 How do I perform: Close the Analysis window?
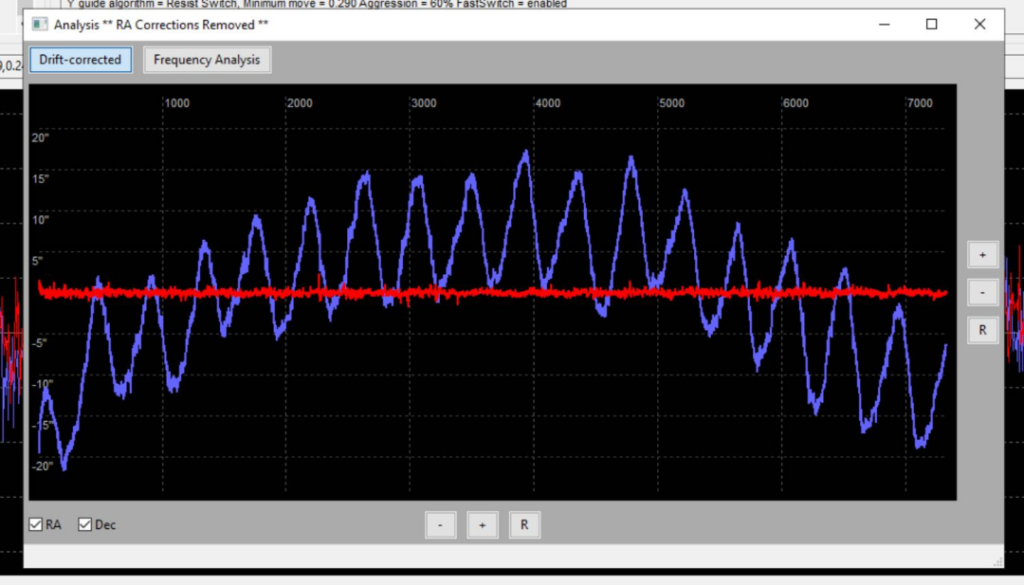(x=979, y=24)
